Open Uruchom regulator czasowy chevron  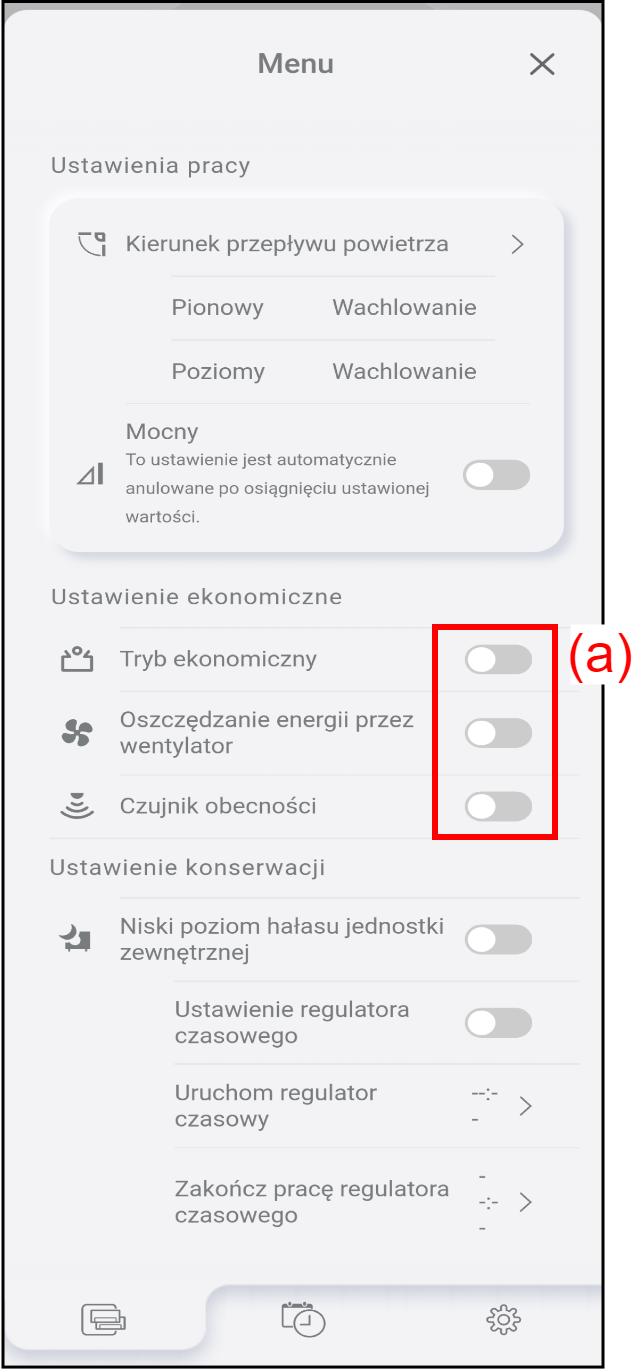(x=525, y=1106)
